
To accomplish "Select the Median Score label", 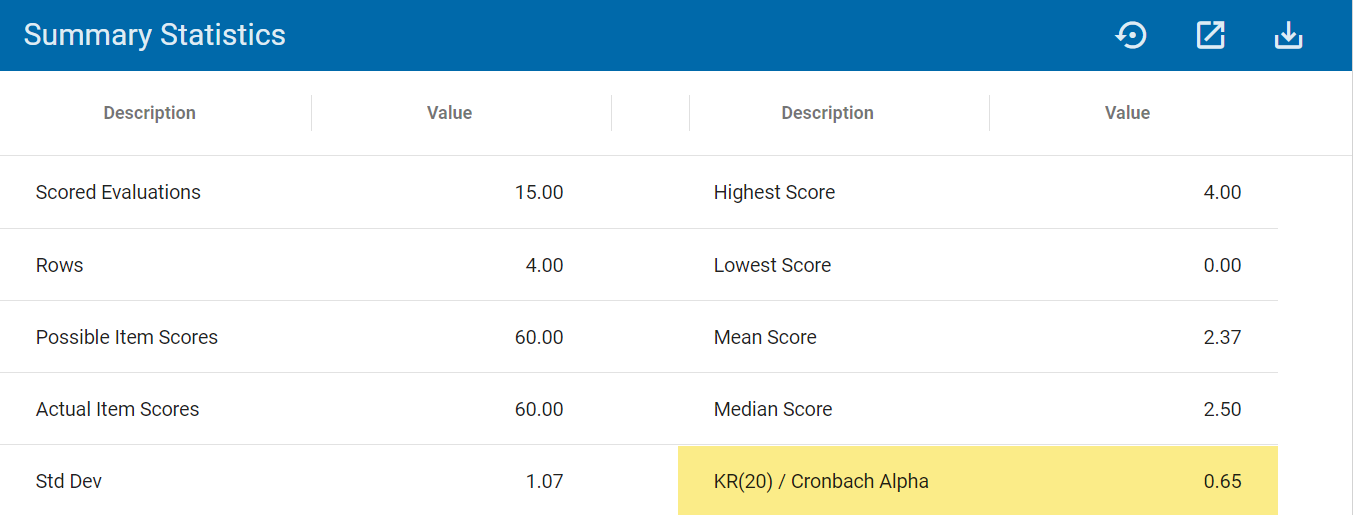I will (x=773, y=409).
